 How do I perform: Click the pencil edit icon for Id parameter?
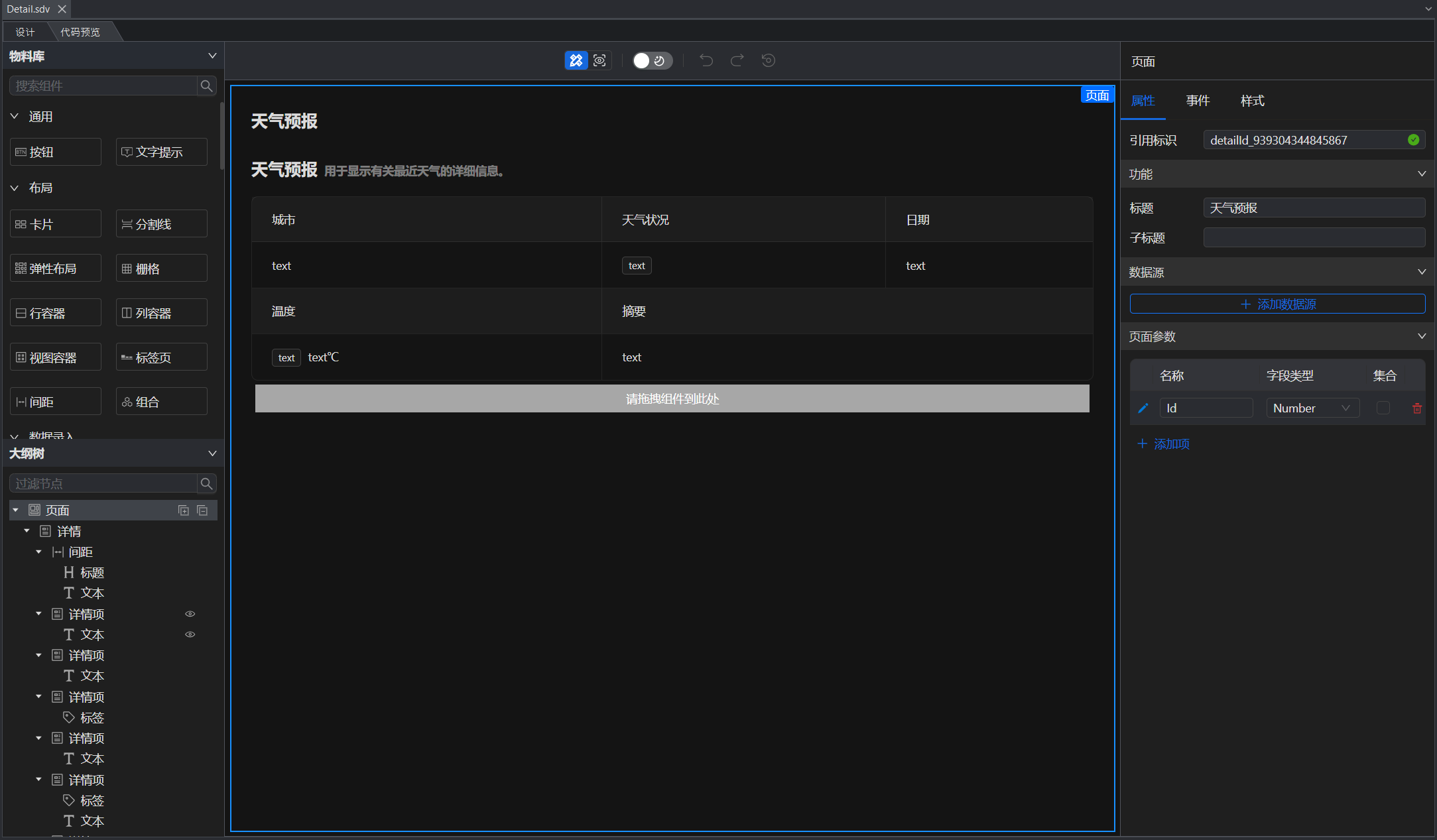click(x=1143, y=408)
